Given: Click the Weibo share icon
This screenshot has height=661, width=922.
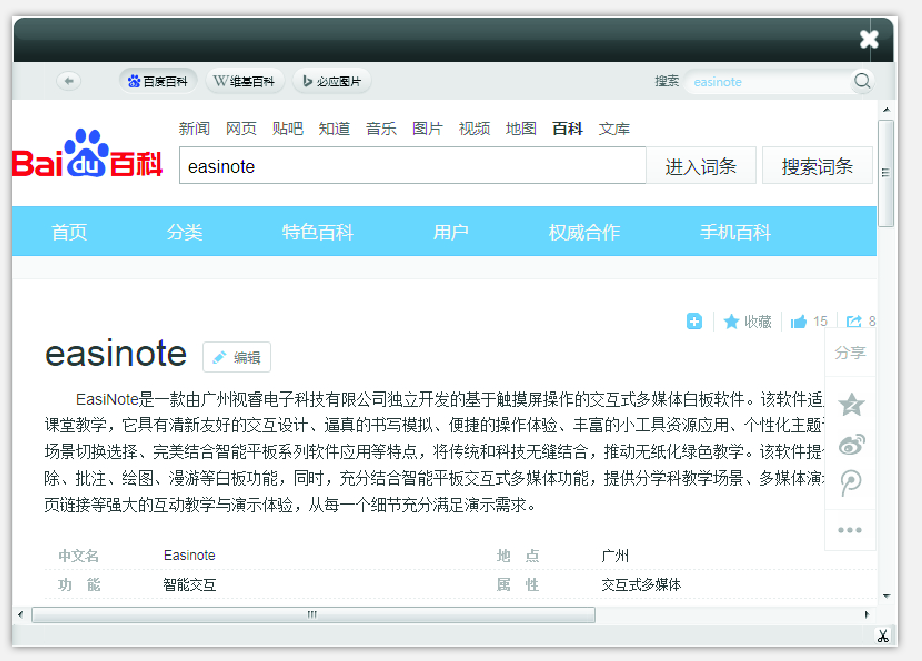Looking at the screenshot, I should pyautogui.click(x=851, y=444).
